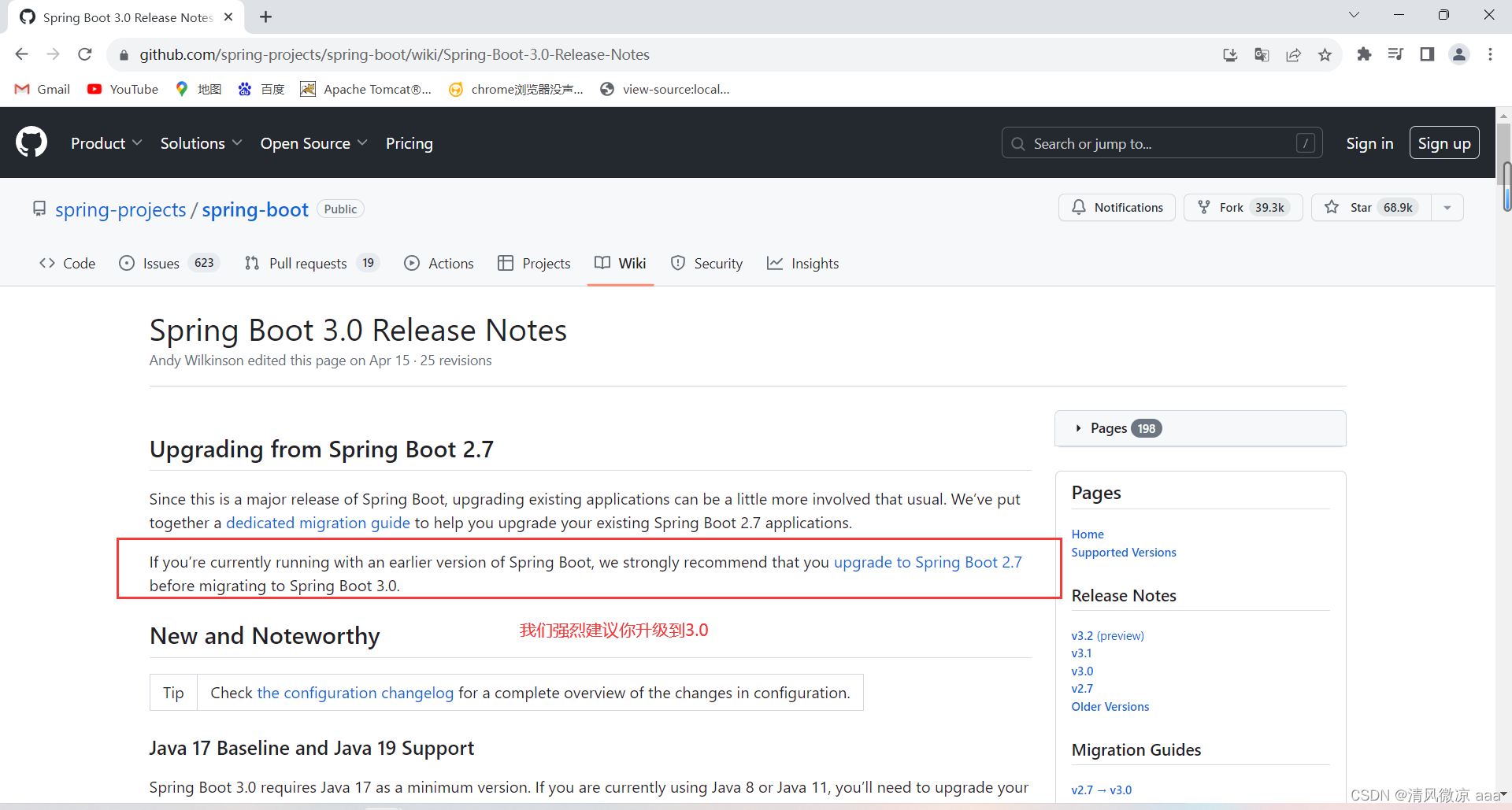The image size is (1512, 810).
Task: Click the translate page icon
Action: 1262,54
